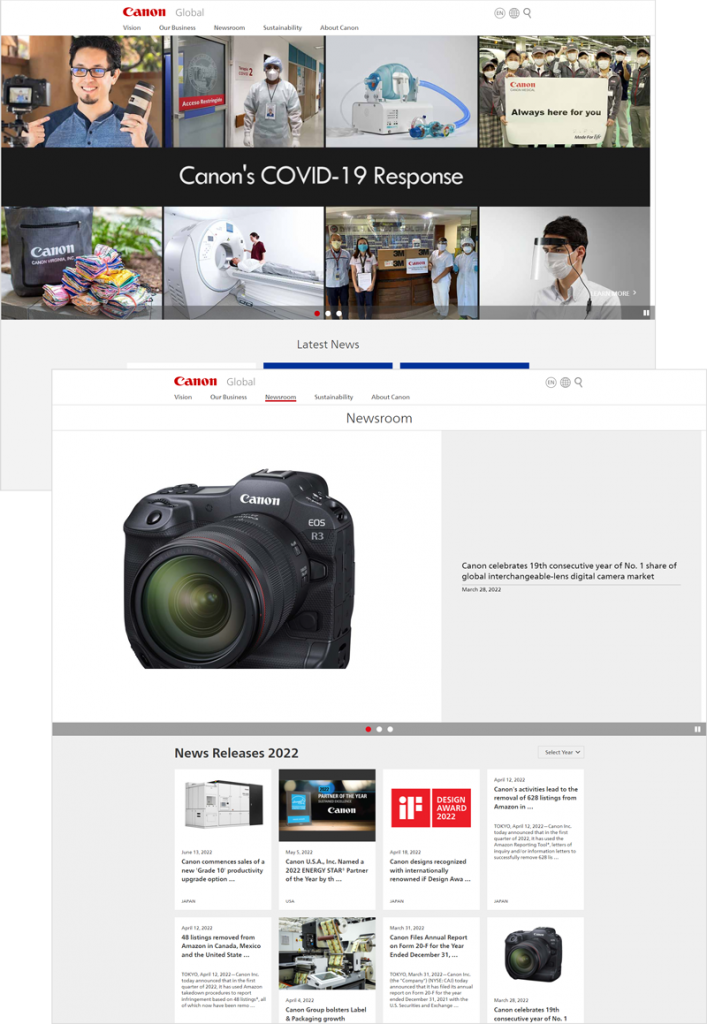Click the EN language icon in the back window

[x=499, y=13]
